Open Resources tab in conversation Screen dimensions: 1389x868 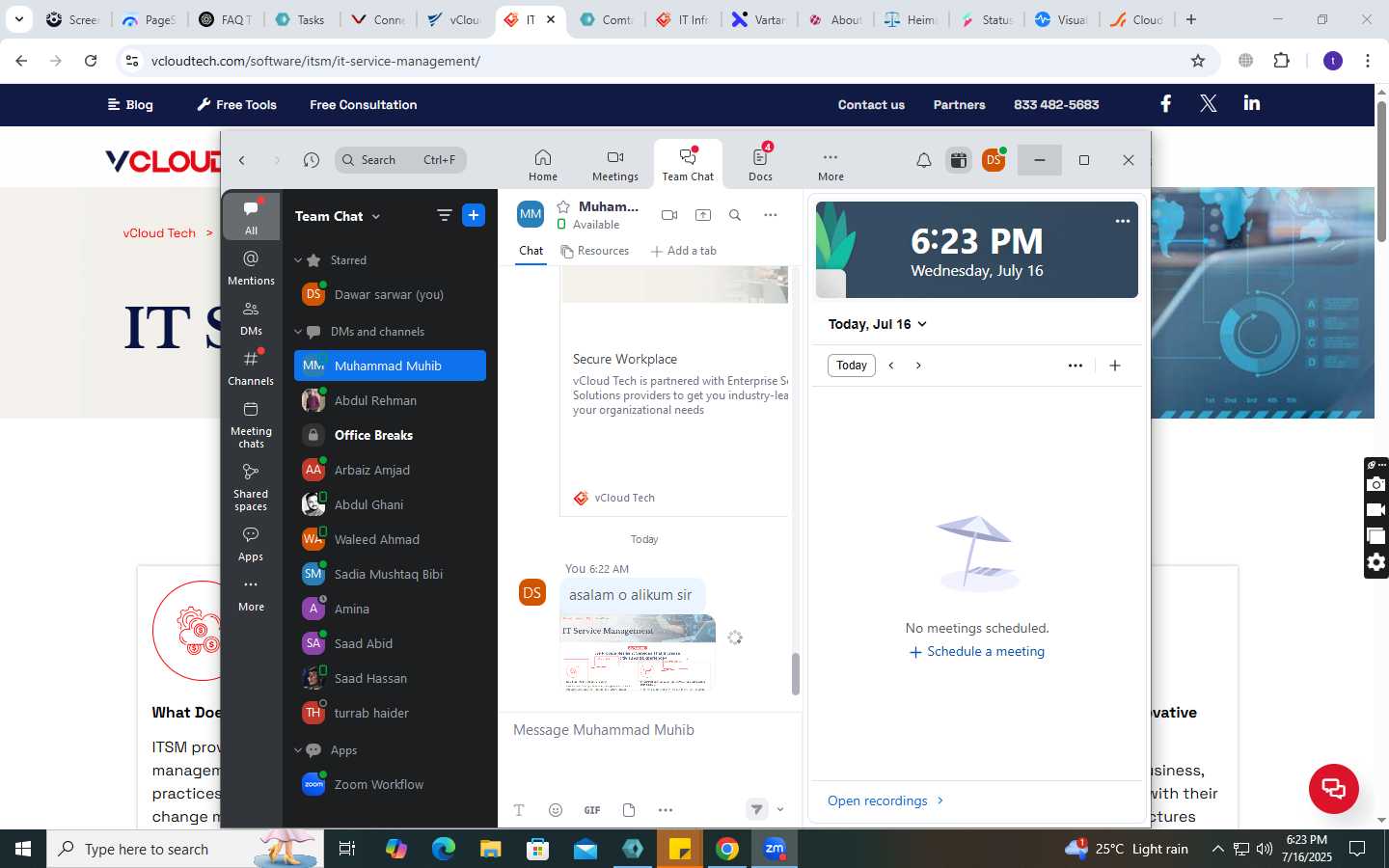[x=595, y=251]
